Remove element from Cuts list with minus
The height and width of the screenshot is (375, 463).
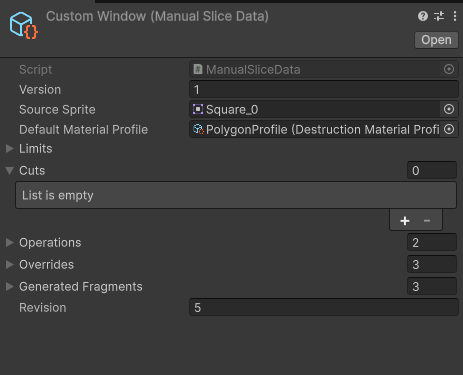pos(427,221)
